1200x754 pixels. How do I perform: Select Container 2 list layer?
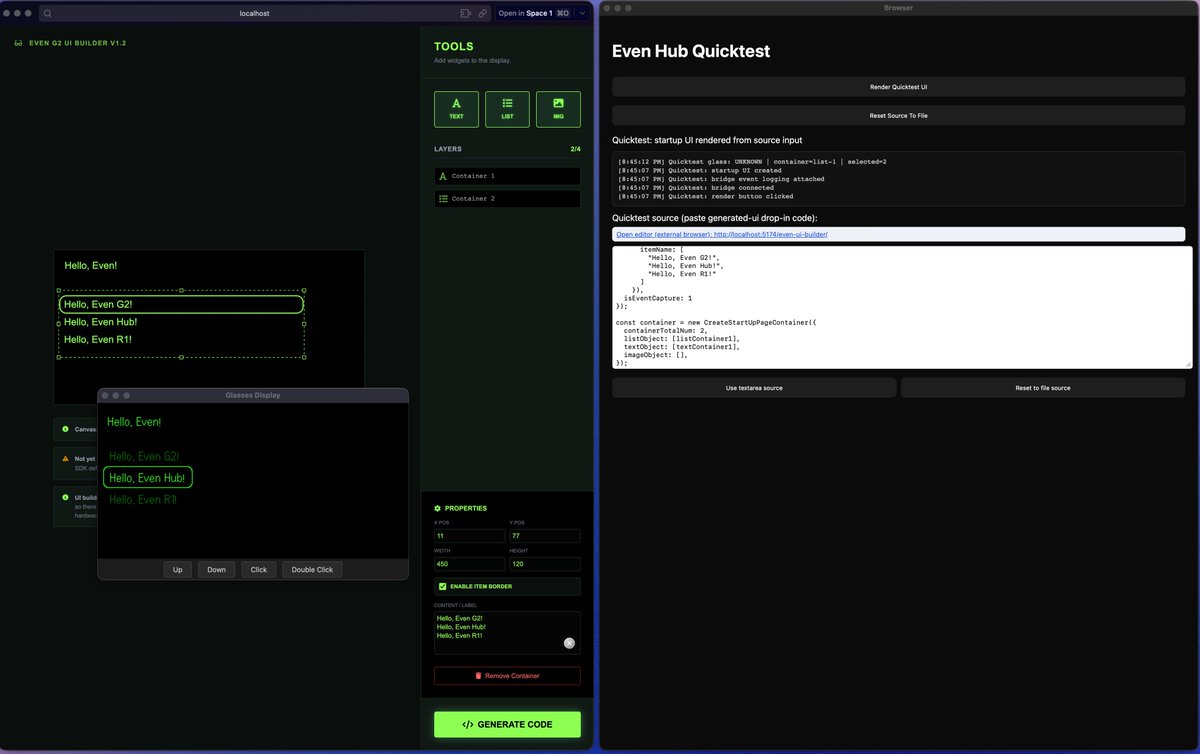[507, 199]
